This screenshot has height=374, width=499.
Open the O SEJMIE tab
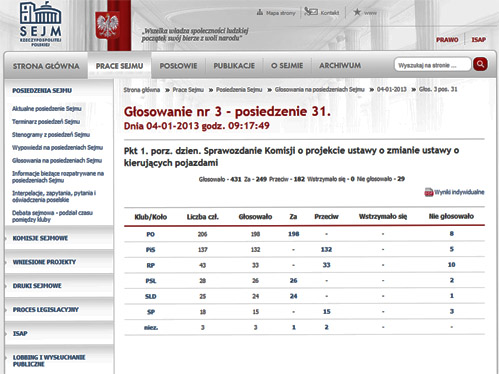pyautogui.click(x=287, y=66)
